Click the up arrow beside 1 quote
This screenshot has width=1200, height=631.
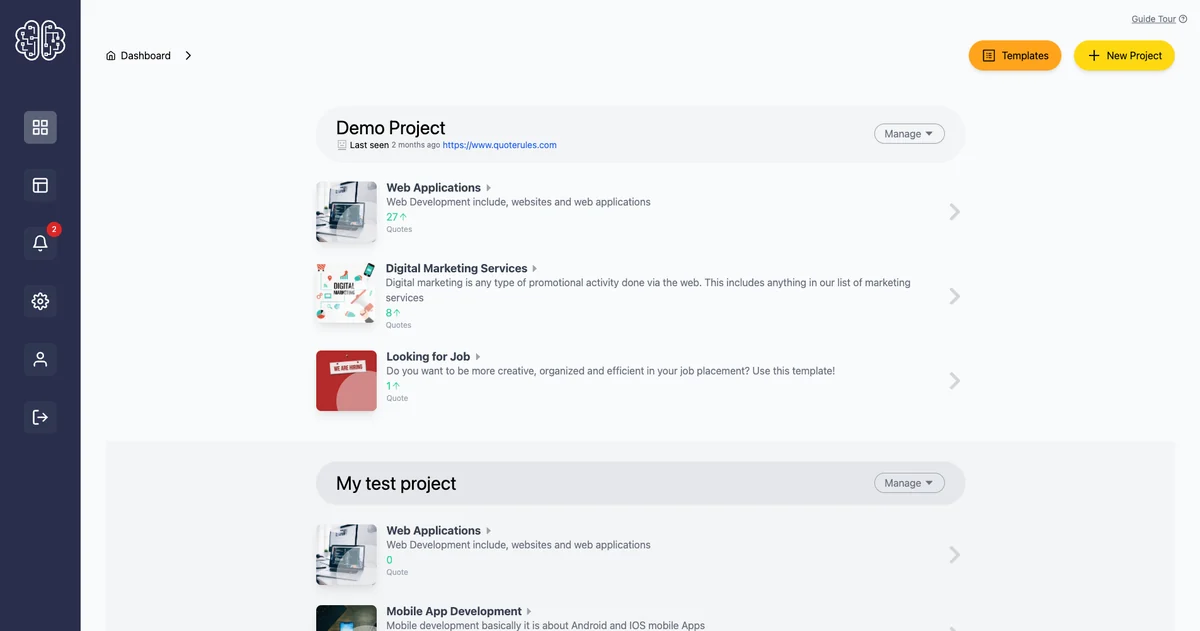tap(396, 386)
